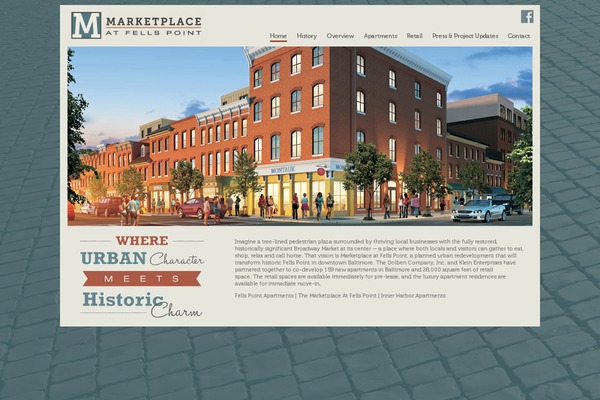Open the History page
This screenshot has width=600, height=400.
[307, 36]
